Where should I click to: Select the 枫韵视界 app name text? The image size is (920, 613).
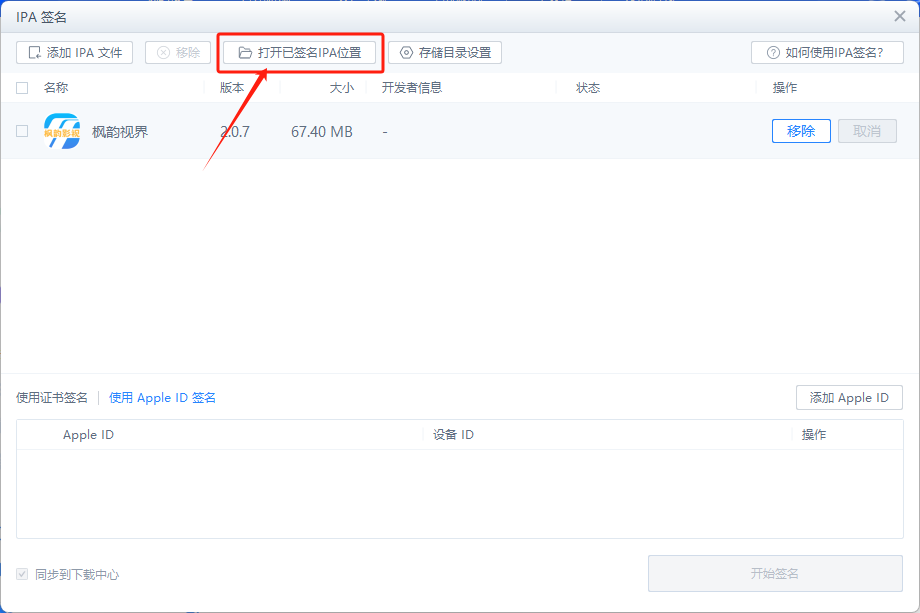[x=120, y=131]
